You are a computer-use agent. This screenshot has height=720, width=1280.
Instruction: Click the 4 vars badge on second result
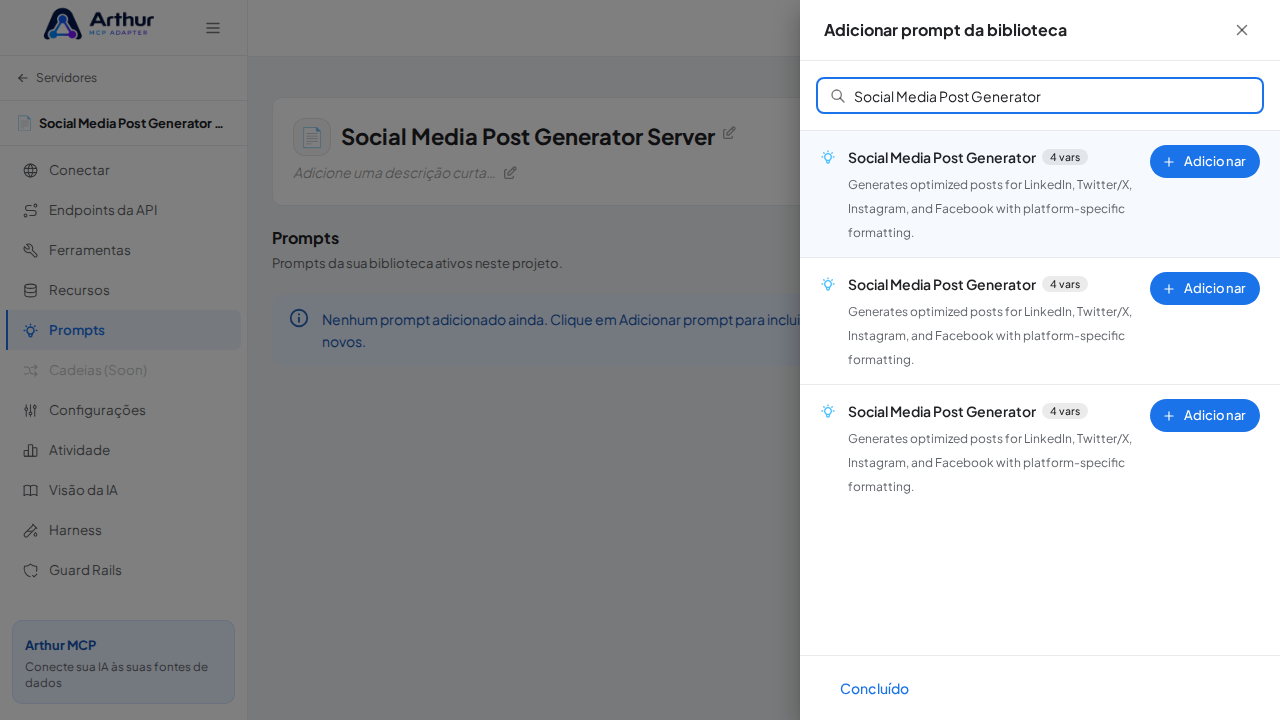coord(1065,284)
